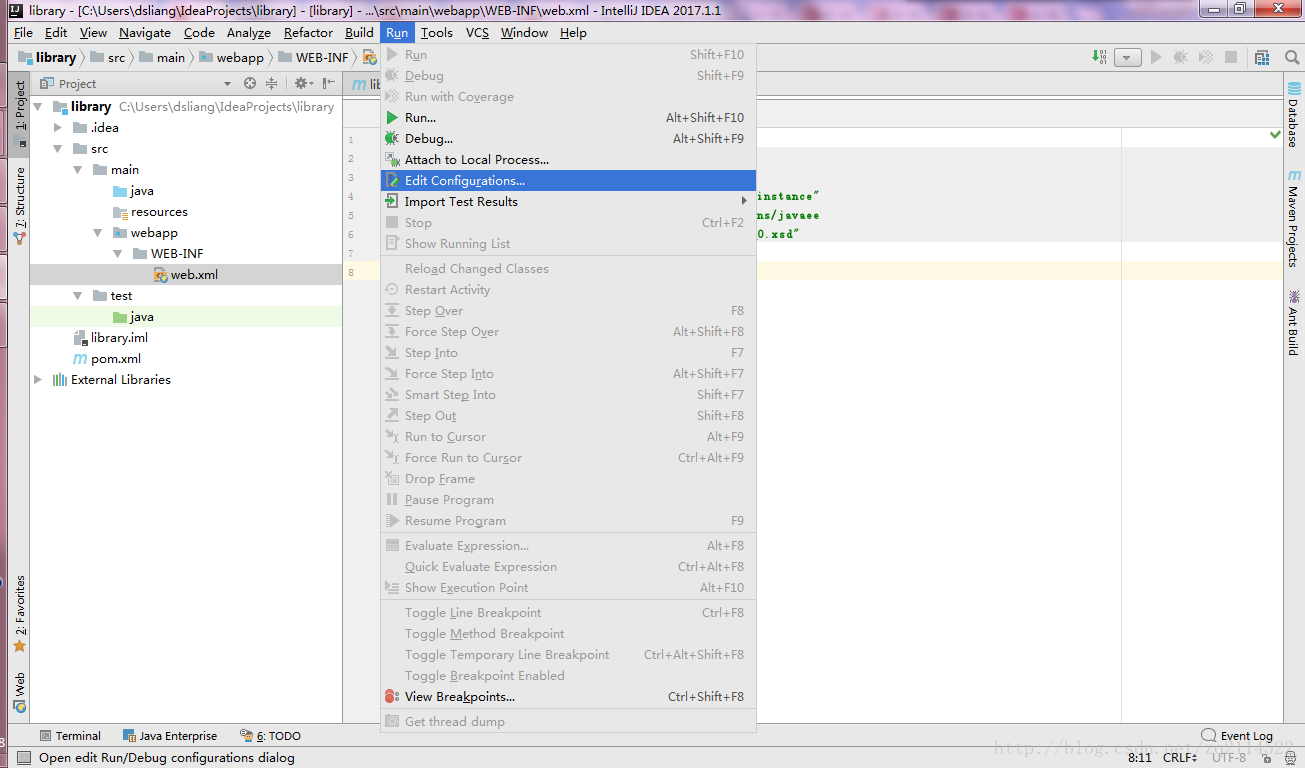The image size is (1305, 768).
Task: Open the Refactor menu
Action: [x=308, y=32]
